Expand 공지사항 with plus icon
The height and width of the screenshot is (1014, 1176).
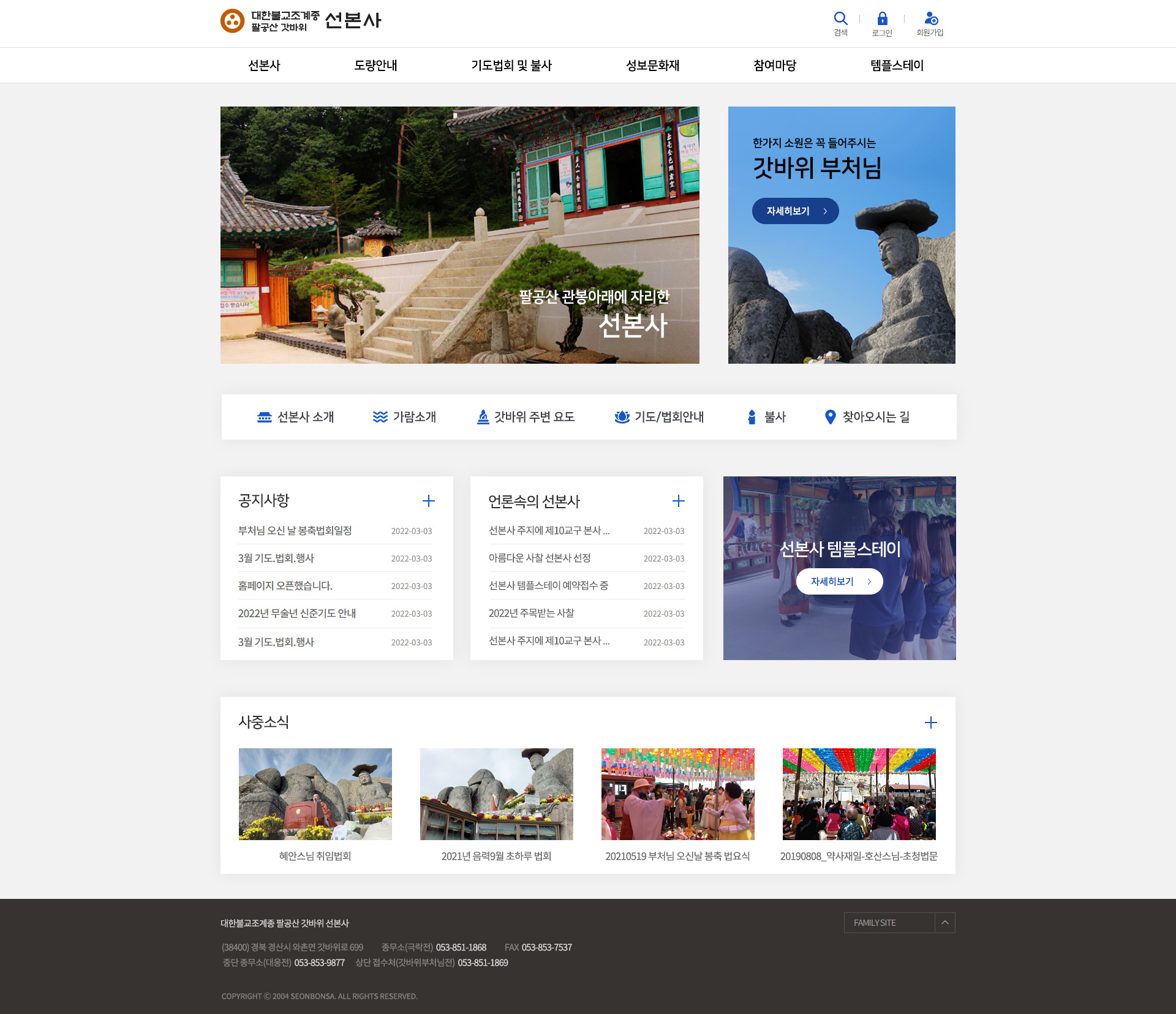point(429,501)
